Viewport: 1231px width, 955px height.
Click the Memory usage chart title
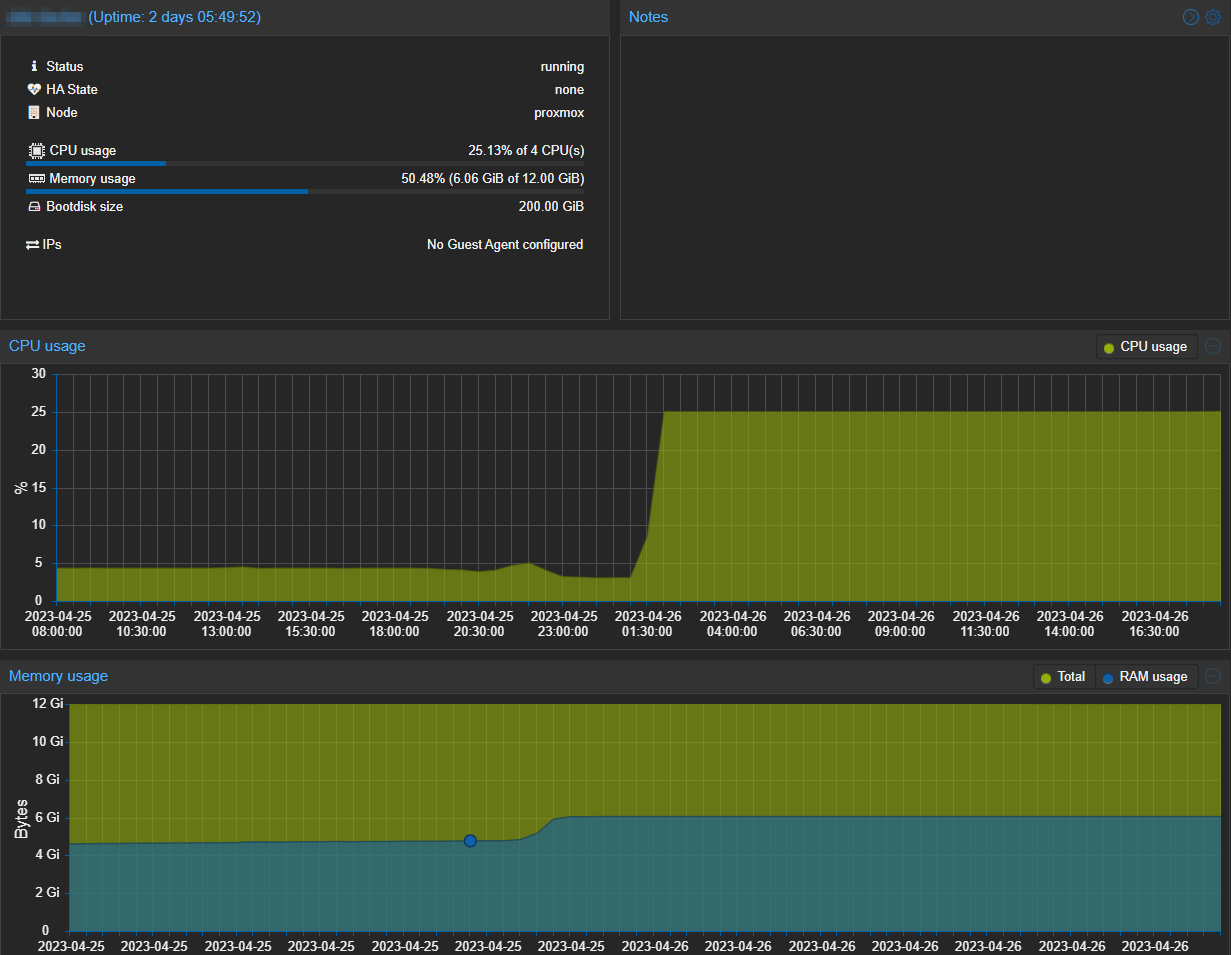pyautogui.click(x=58, y=676)
